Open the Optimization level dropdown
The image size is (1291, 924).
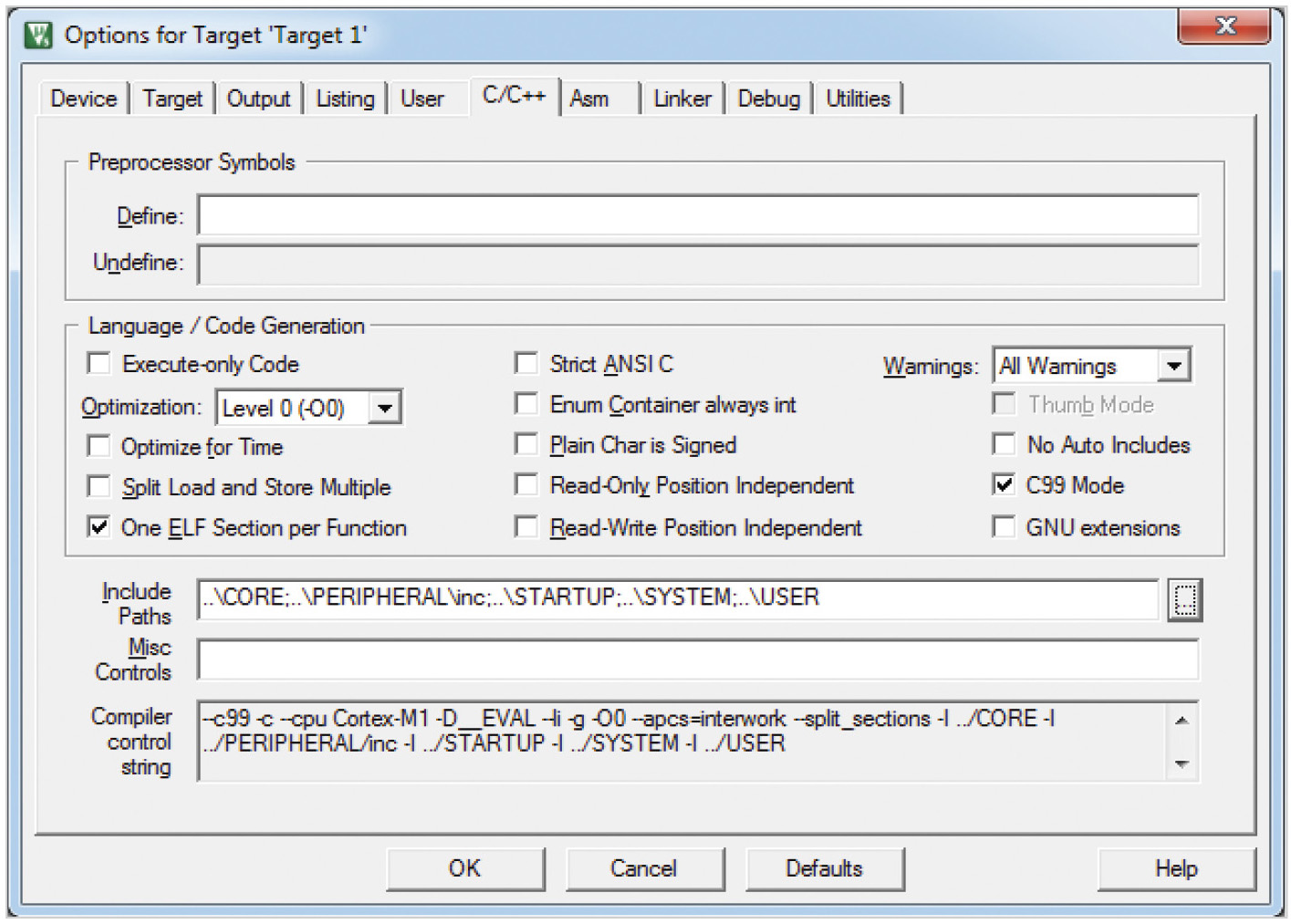click(385, 408)
